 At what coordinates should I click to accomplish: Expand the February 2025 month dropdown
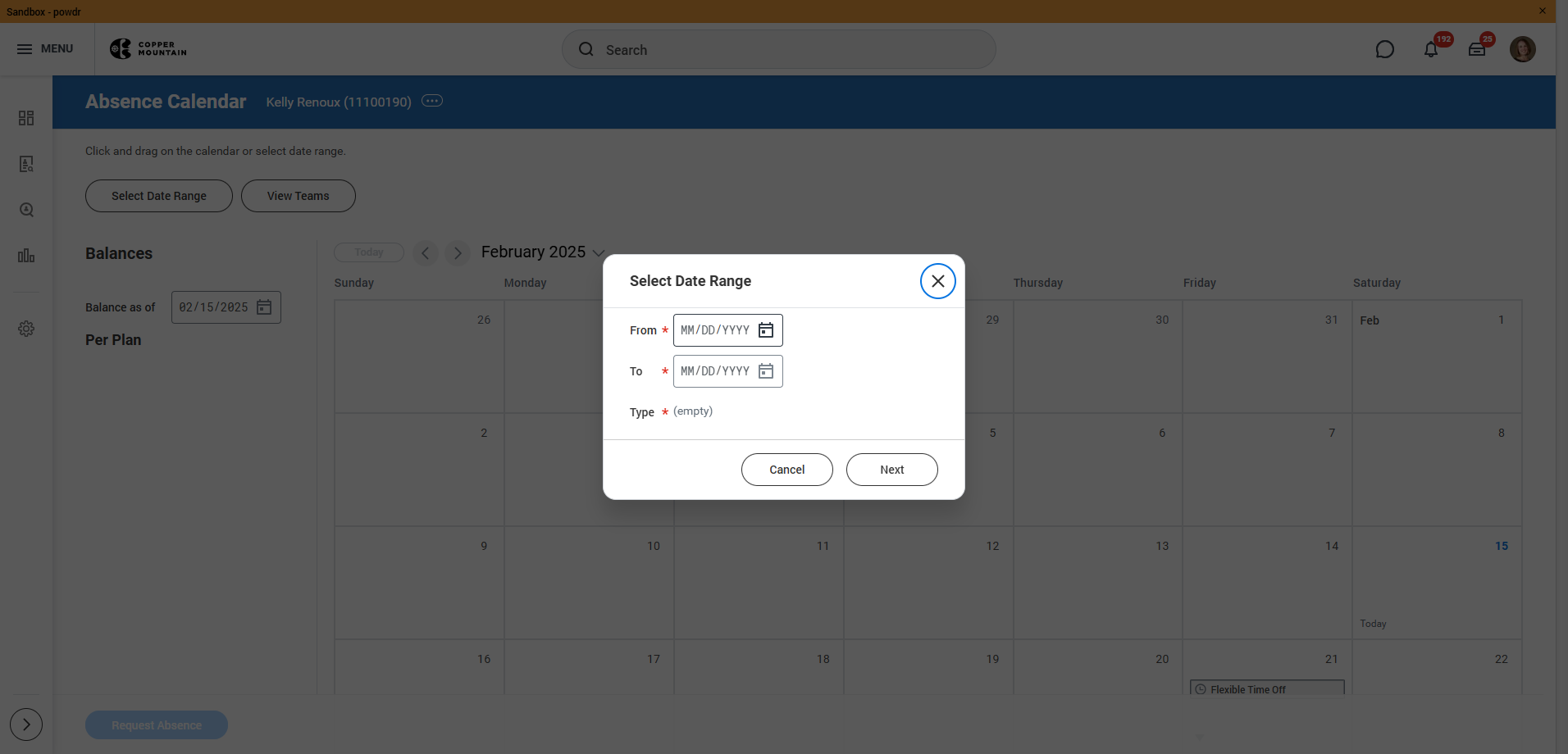pyautogui.click(x=599, y=253)
